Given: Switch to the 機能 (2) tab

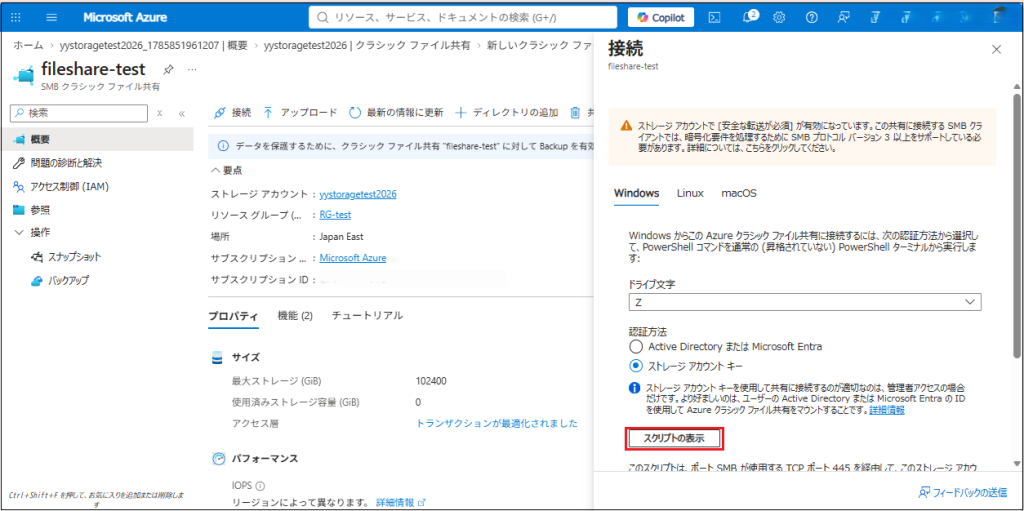Looking at the screenshot, I should tap(295, 316).
